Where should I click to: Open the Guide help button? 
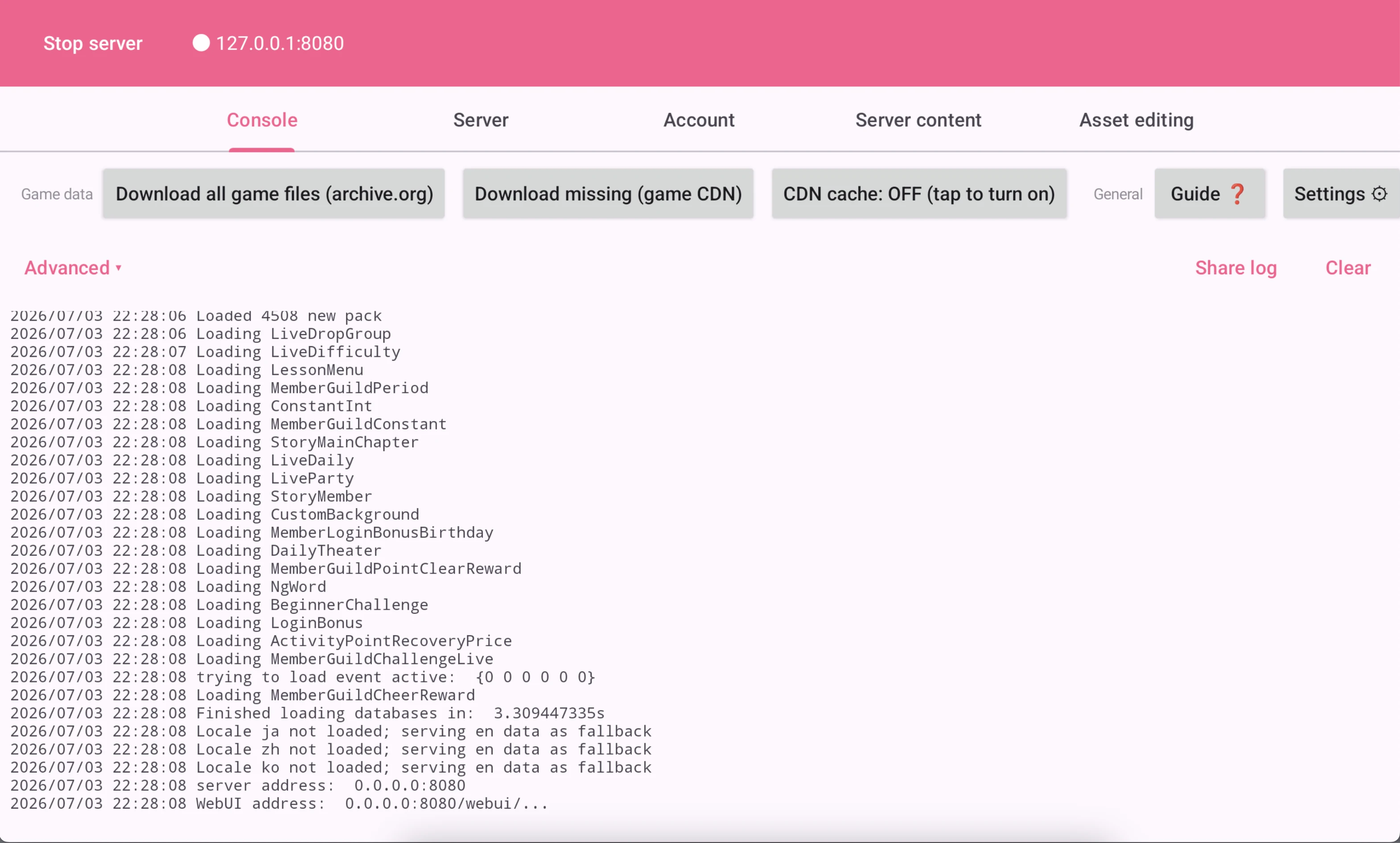point(1210,194)
